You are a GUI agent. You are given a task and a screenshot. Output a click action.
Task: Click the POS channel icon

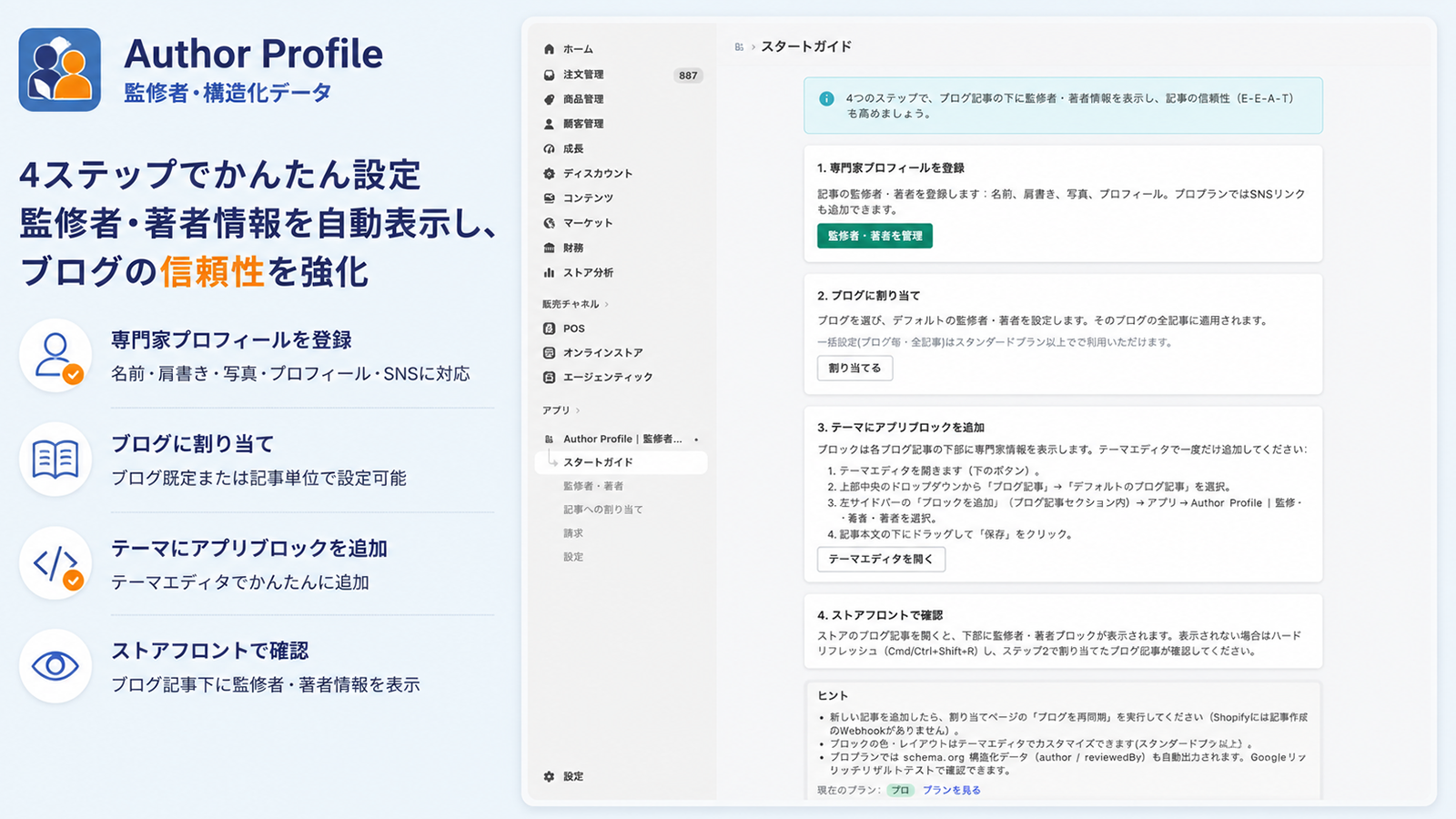(x=549, y=329)
